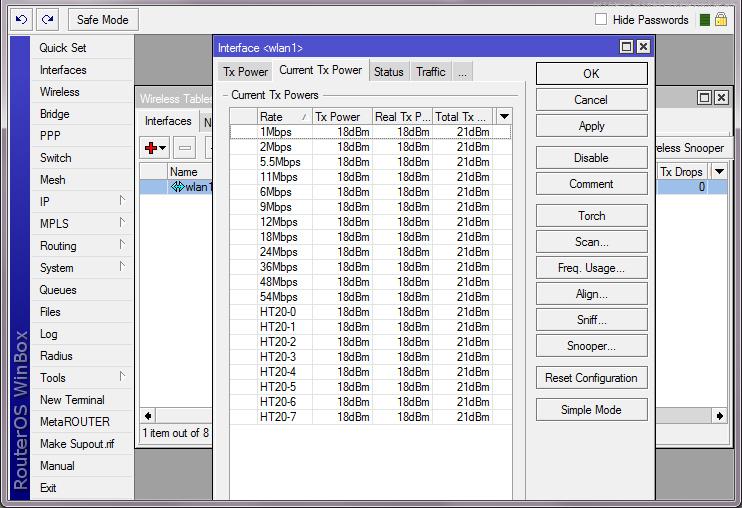Click the Apply button
The height and width of the screenshot is (508, 742).
592,126
